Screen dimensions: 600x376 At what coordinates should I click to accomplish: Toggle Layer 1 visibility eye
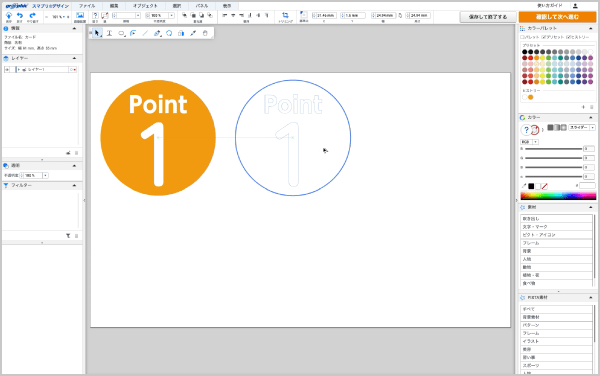click(x=7, y=70)
